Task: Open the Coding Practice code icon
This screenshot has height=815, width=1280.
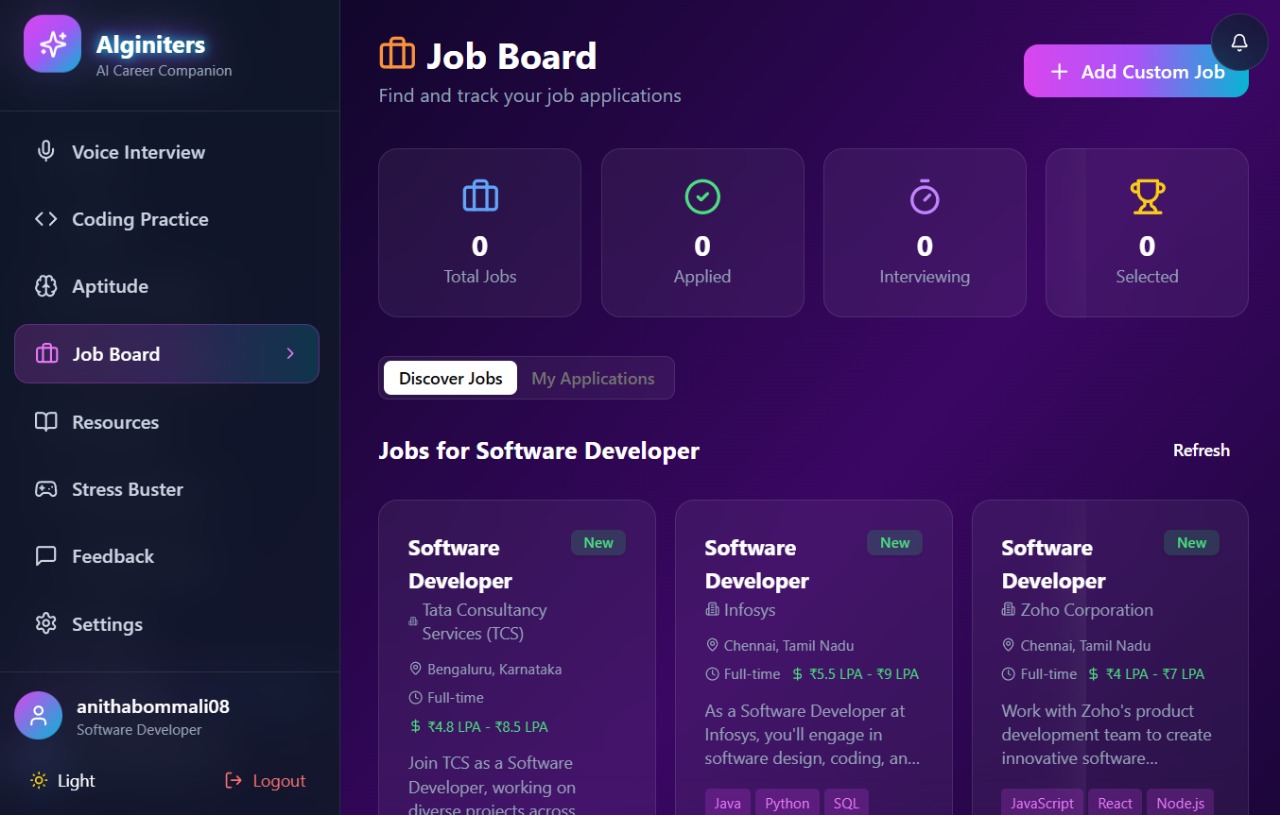Action: [44, 219]
